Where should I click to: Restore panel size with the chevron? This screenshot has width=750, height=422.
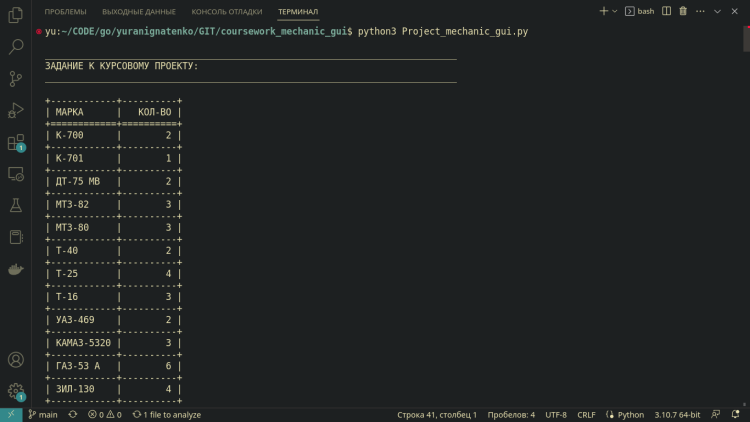[718, 11]
